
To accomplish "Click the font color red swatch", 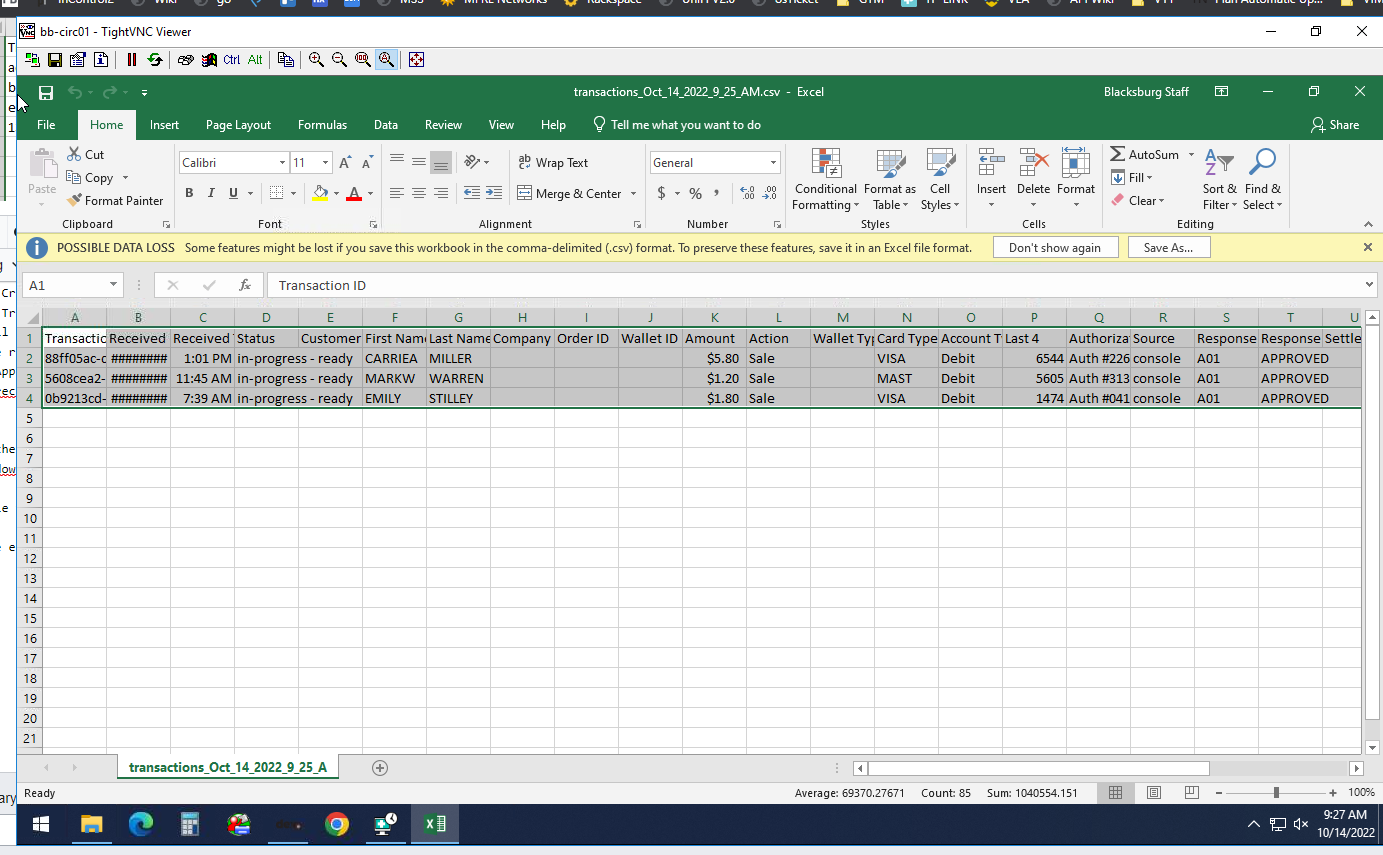I will pos(353,193).
